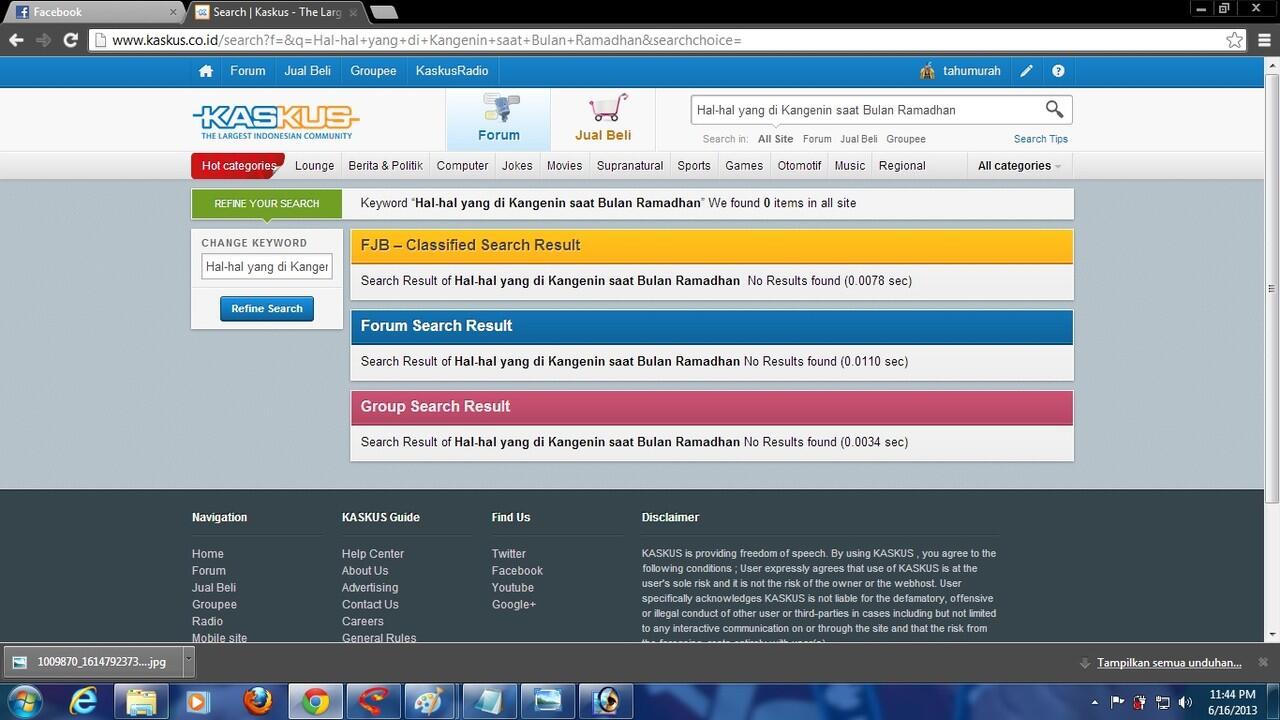Image resolution: width=1280 pixels, height=720 pixels.
Task: Open Games category
Action: [x=744, y=166]
